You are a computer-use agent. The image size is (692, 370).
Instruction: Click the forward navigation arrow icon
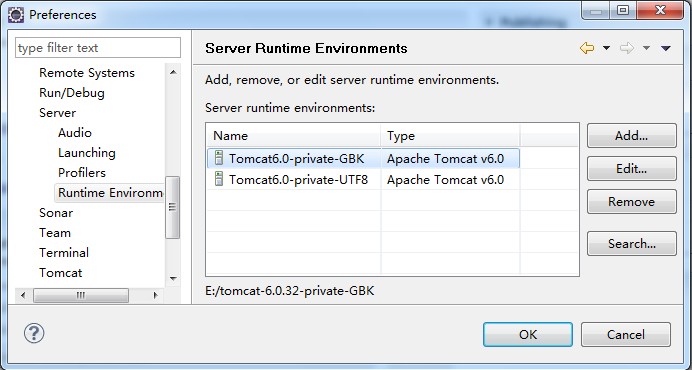627,48
